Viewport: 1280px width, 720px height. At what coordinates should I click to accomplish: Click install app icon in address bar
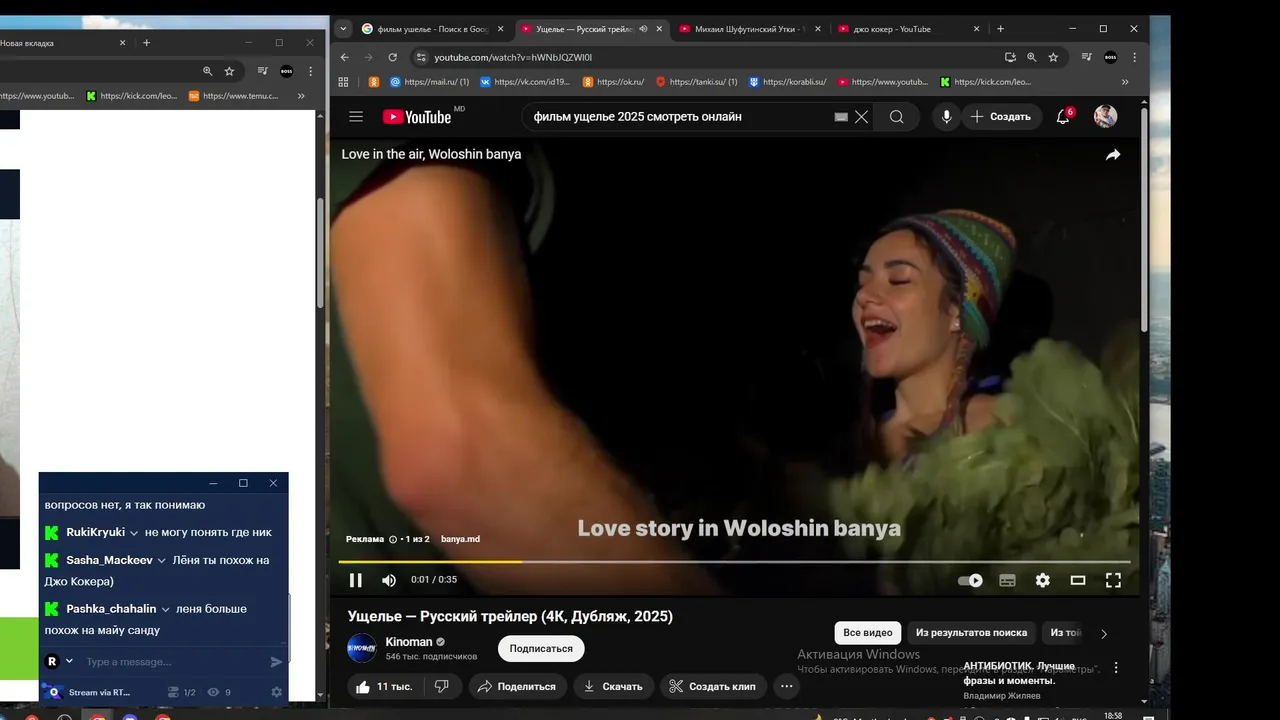(1010, 57)
